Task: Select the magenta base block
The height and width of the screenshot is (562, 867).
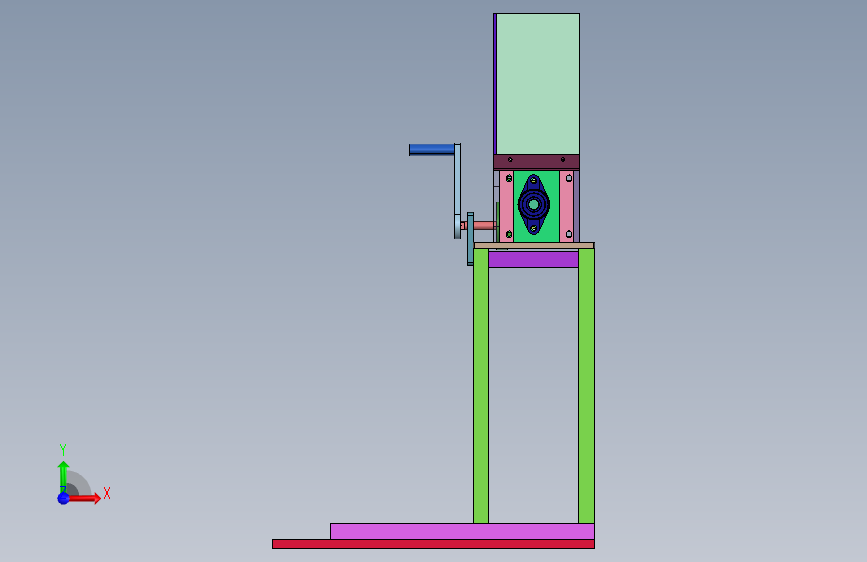Action: (x=462, y=532)
